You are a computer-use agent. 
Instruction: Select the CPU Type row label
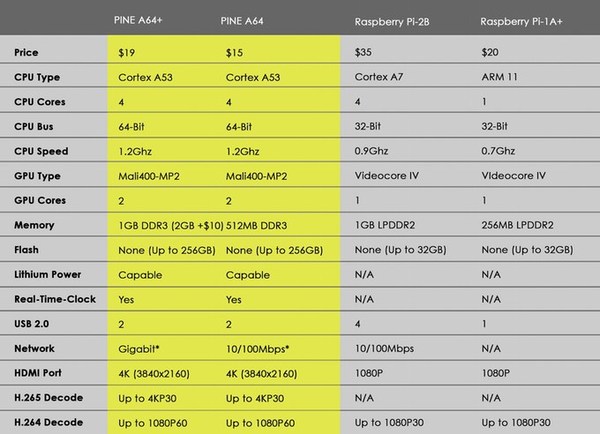coord(39,76)
